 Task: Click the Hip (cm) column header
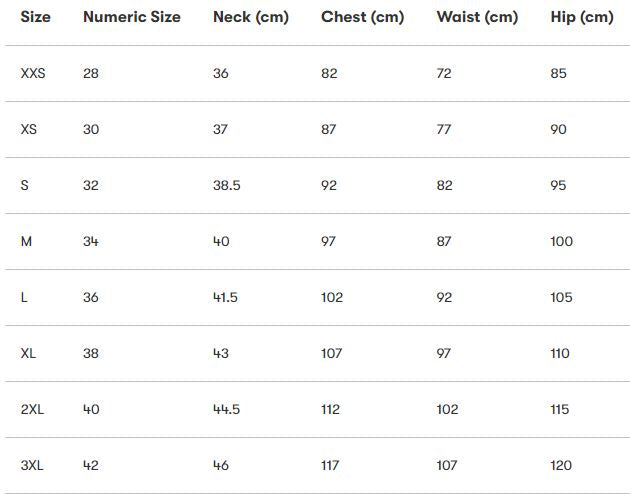(x=582, y=17)
